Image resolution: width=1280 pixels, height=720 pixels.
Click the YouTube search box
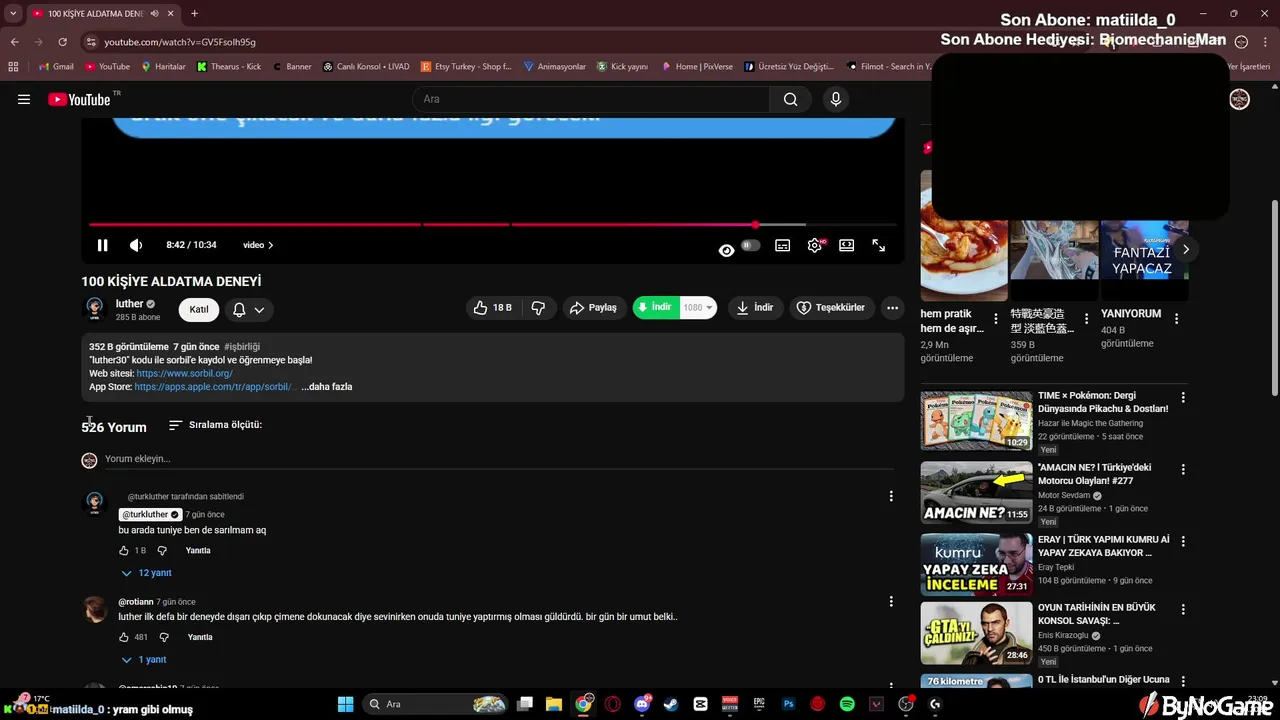(x=590, y=99)
